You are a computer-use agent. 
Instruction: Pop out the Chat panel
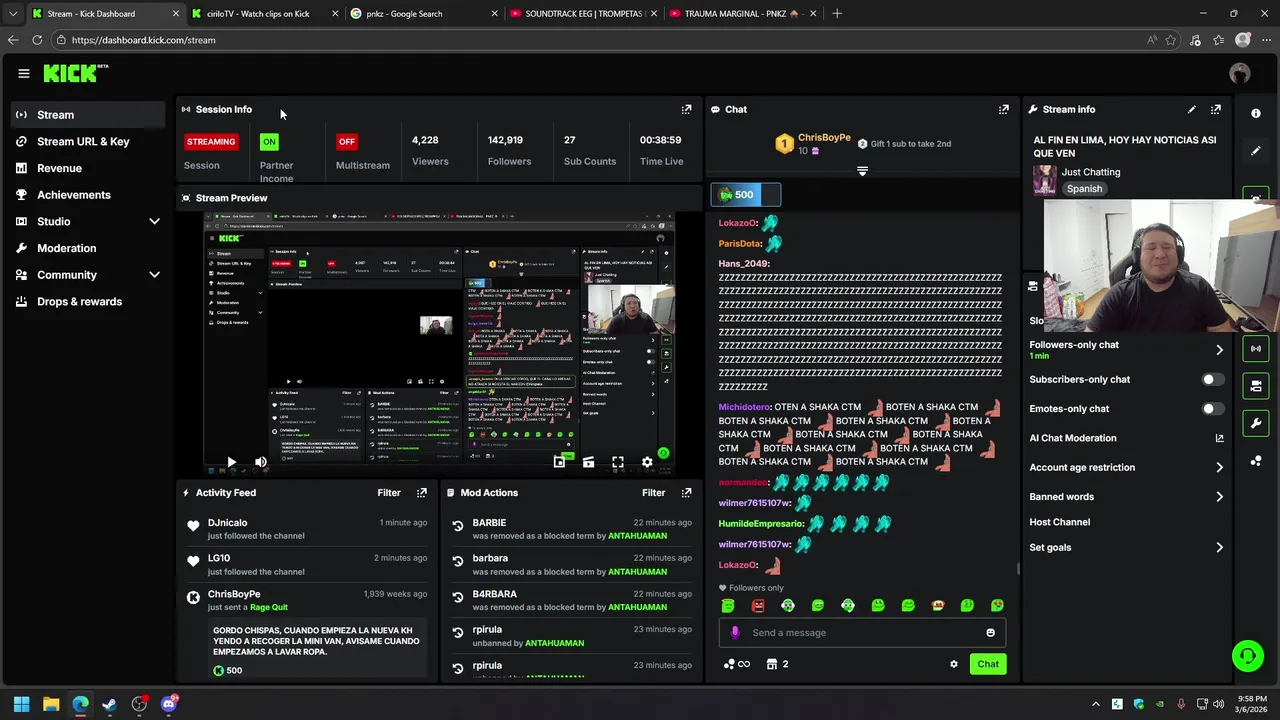click(x=1003, y=109)
